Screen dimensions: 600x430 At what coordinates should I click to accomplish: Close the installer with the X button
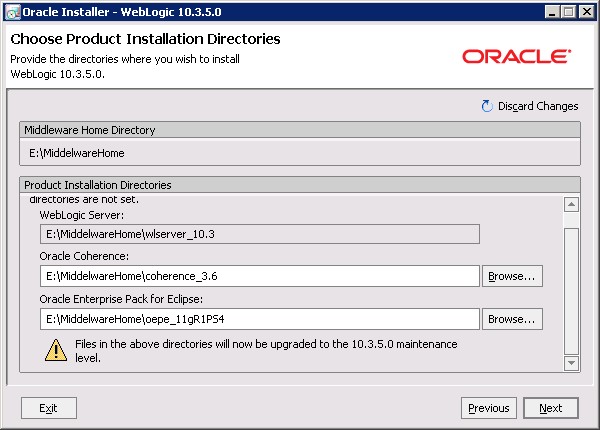[584, 12]
